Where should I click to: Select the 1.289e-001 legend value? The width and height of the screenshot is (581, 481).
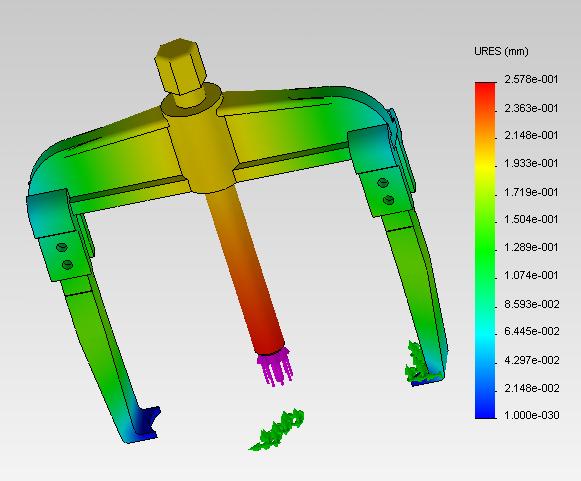(531, 247)
